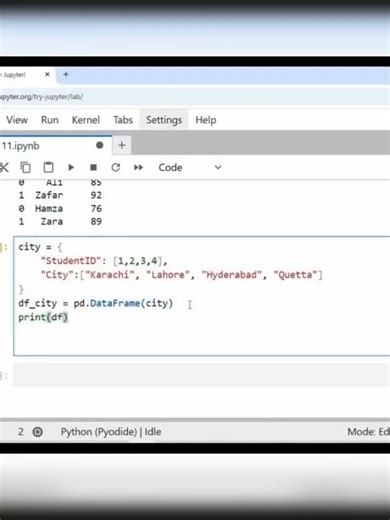The width and height of the screenshot is (390, 520).
Task: Open the Help menu
Action: coord(206,120)
